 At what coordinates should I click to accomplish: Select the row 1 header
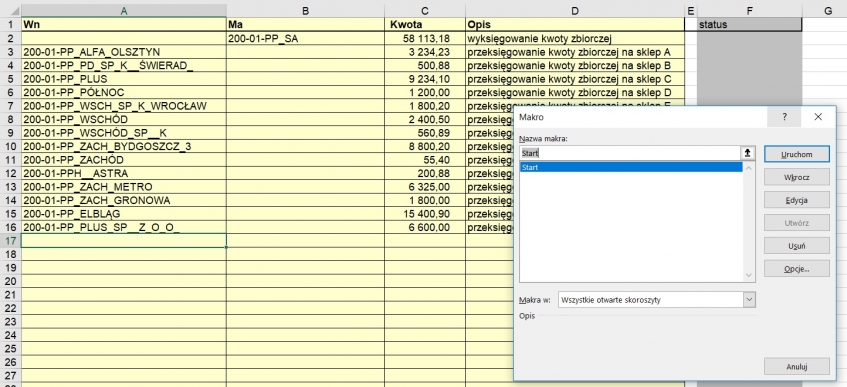[10, 25]
